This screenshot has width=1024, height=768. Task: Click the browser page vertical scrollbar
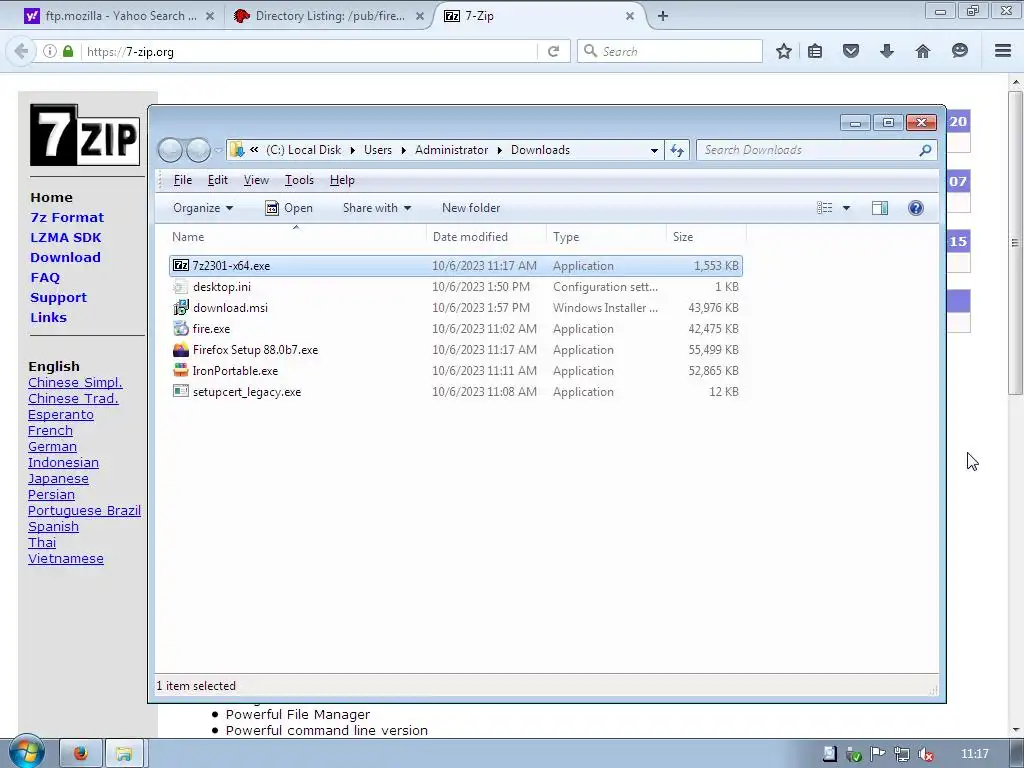[1015, 242]
